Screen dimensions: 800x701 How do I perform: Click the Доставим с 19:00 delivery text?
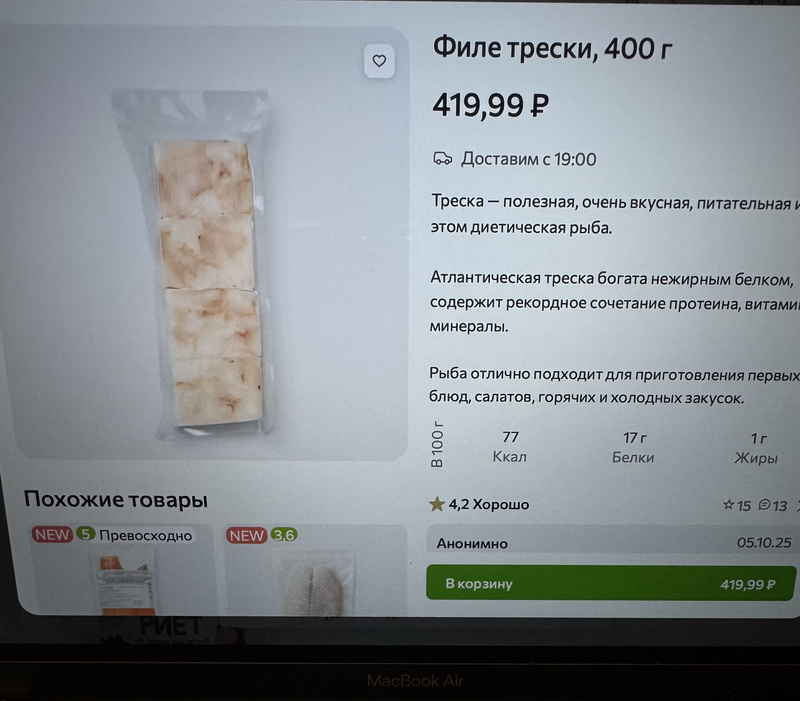tap(529, 159)
